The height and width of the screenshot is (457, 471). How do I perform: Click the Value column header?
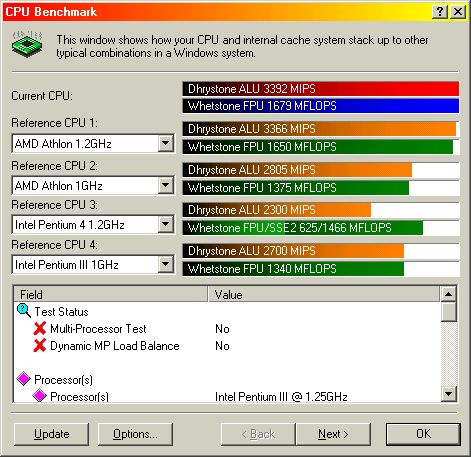coord(324,294)
